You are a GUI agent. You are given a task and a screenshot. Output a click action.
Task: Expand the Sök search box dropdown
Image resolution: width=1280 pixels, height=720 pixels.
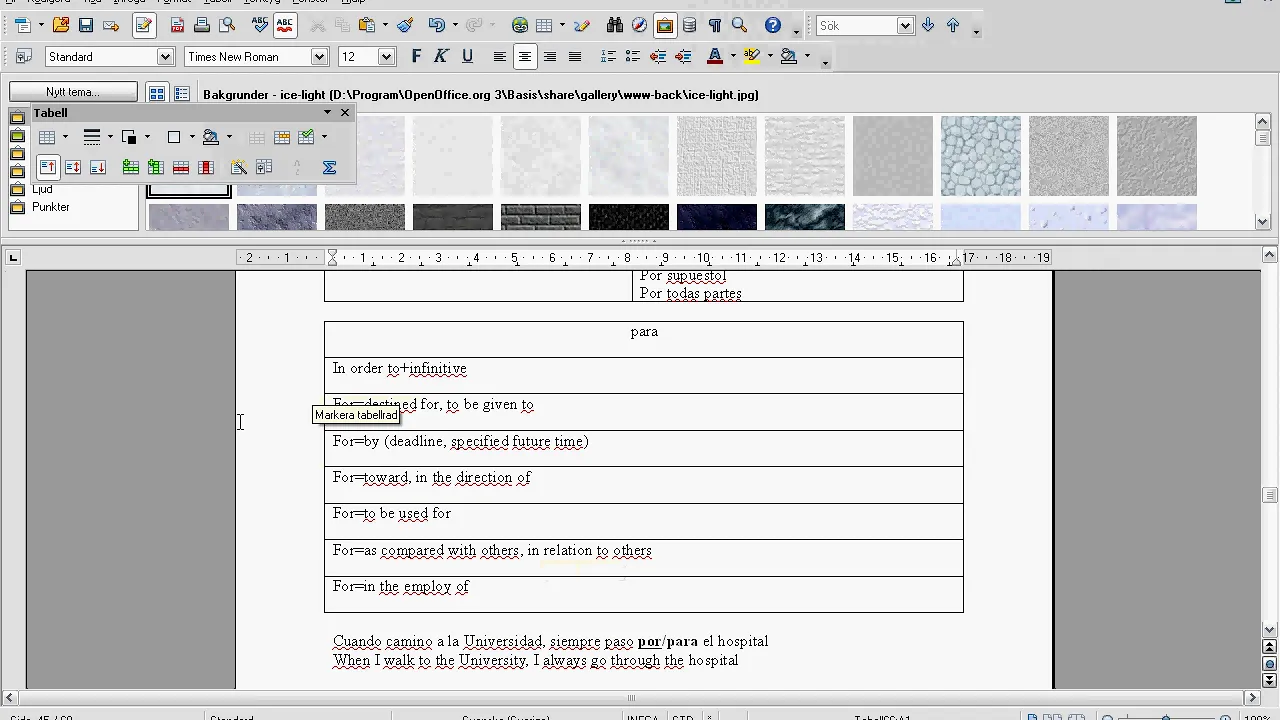(906, 26)
